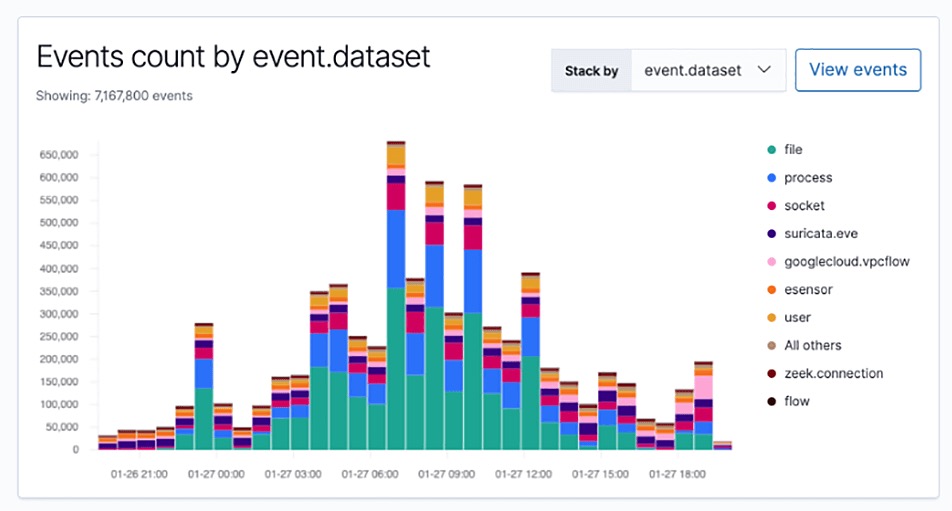Click the View events button

pyautogui.click(x=857, y=70)
